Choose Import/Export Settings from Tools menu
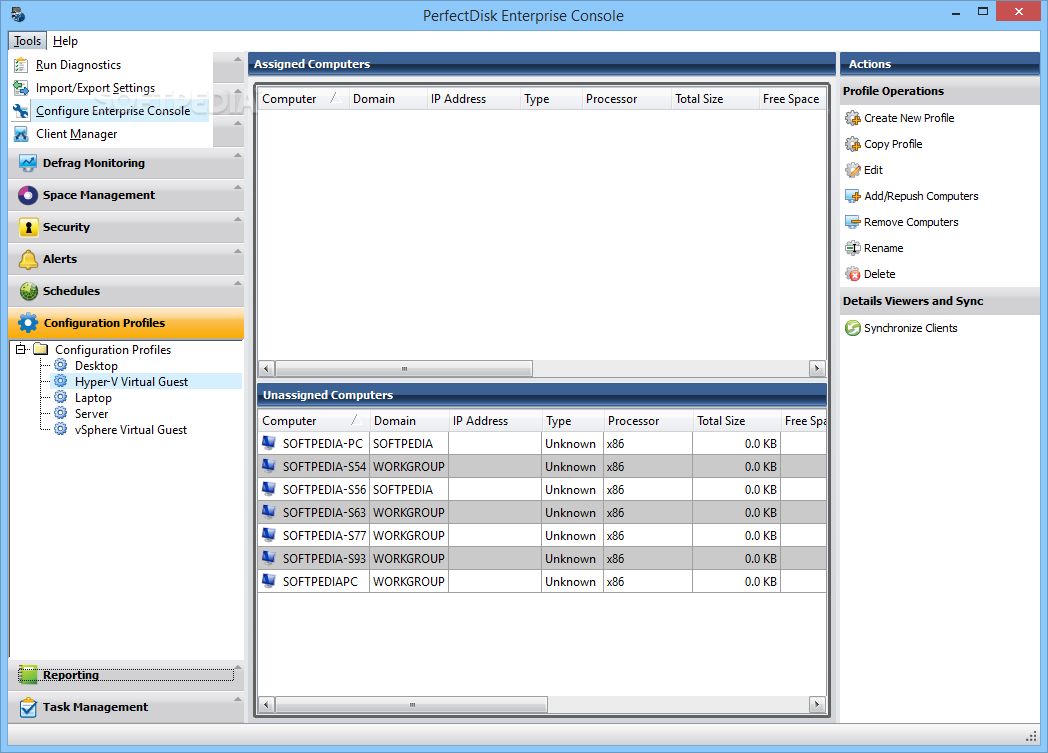Viewport: 1048px width, 753px height. pyautogui.click(x=110, y=88)
